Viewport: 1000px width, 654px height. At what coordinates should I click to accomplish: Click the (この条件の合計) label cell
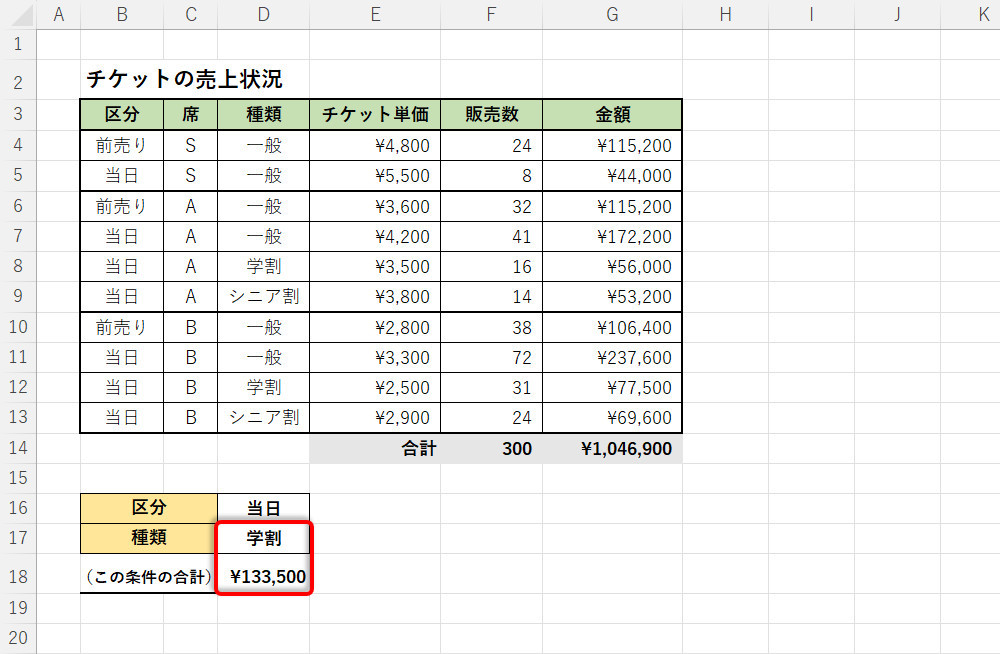click(x=148, y=576)
